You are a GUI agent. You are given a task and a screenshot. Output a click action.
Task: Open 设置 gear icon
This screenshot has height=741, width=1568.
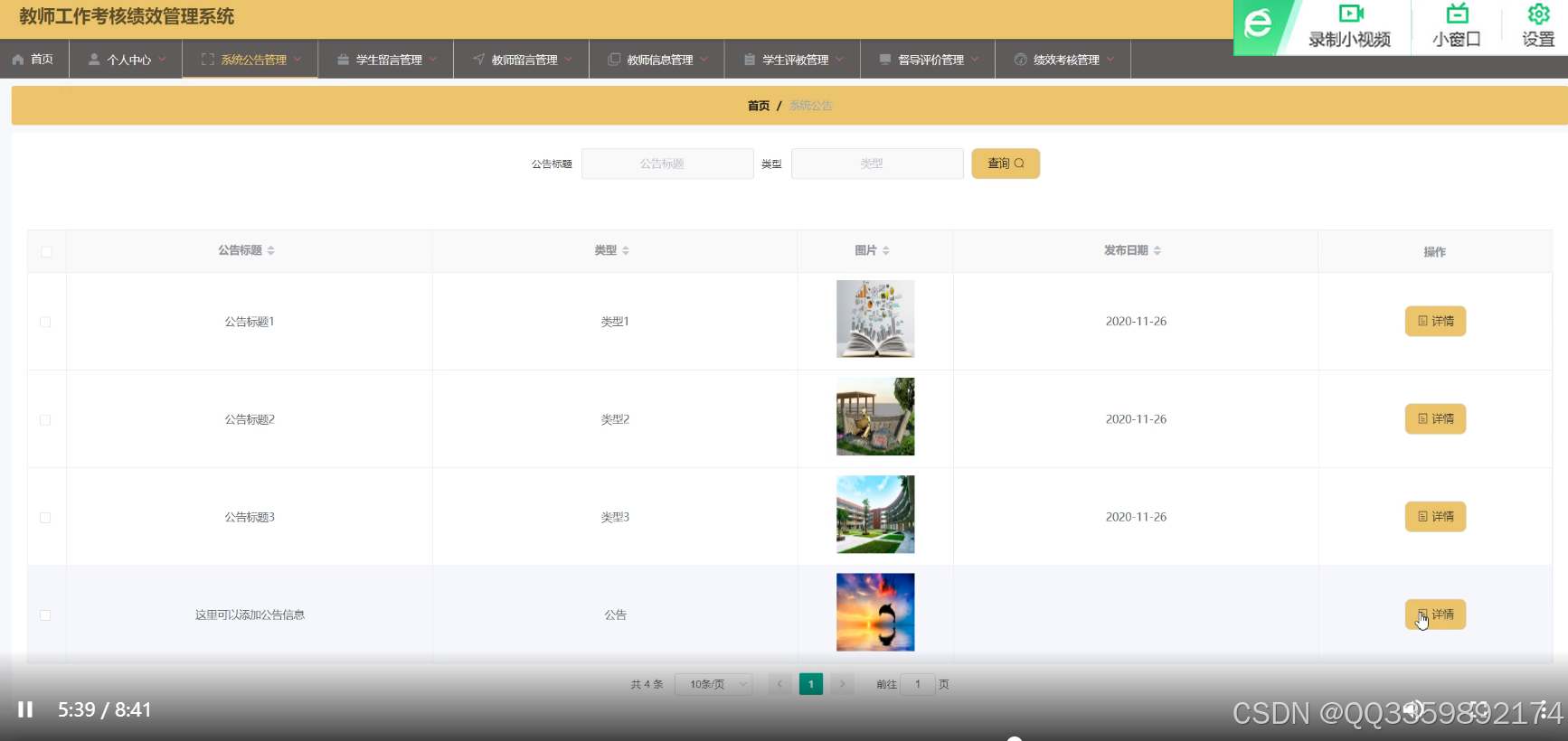pyautogui.click(x=1538, y=14)
